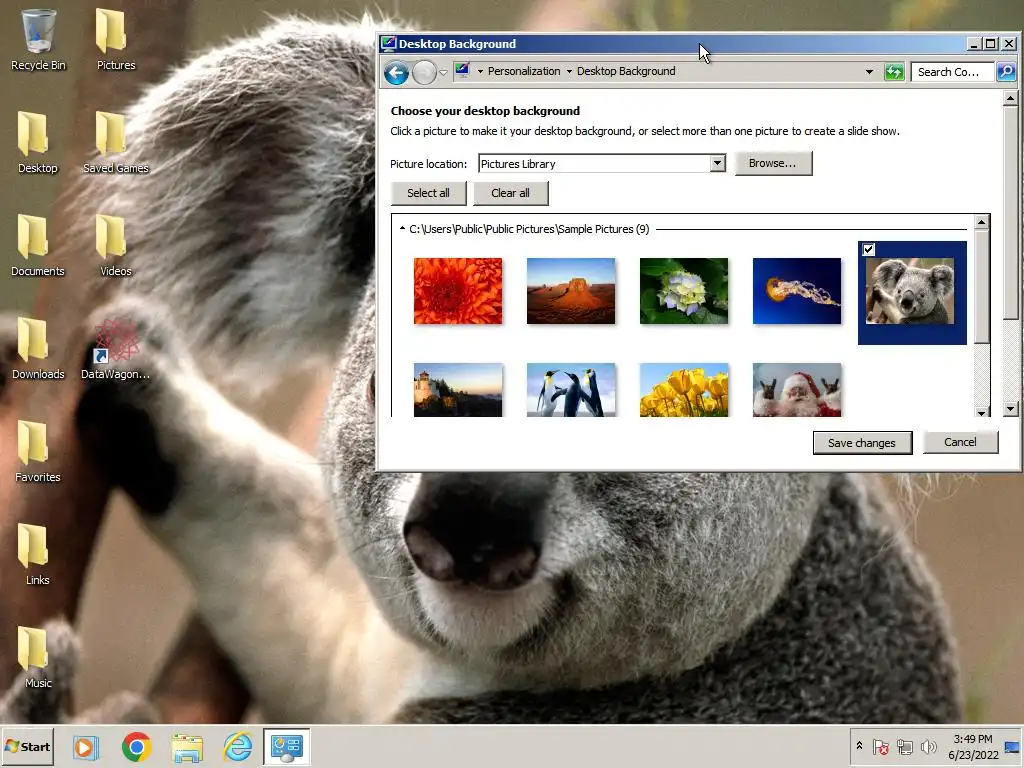
Task: Click the picture list scroll up arrow
Action: (x=982, y=223)
